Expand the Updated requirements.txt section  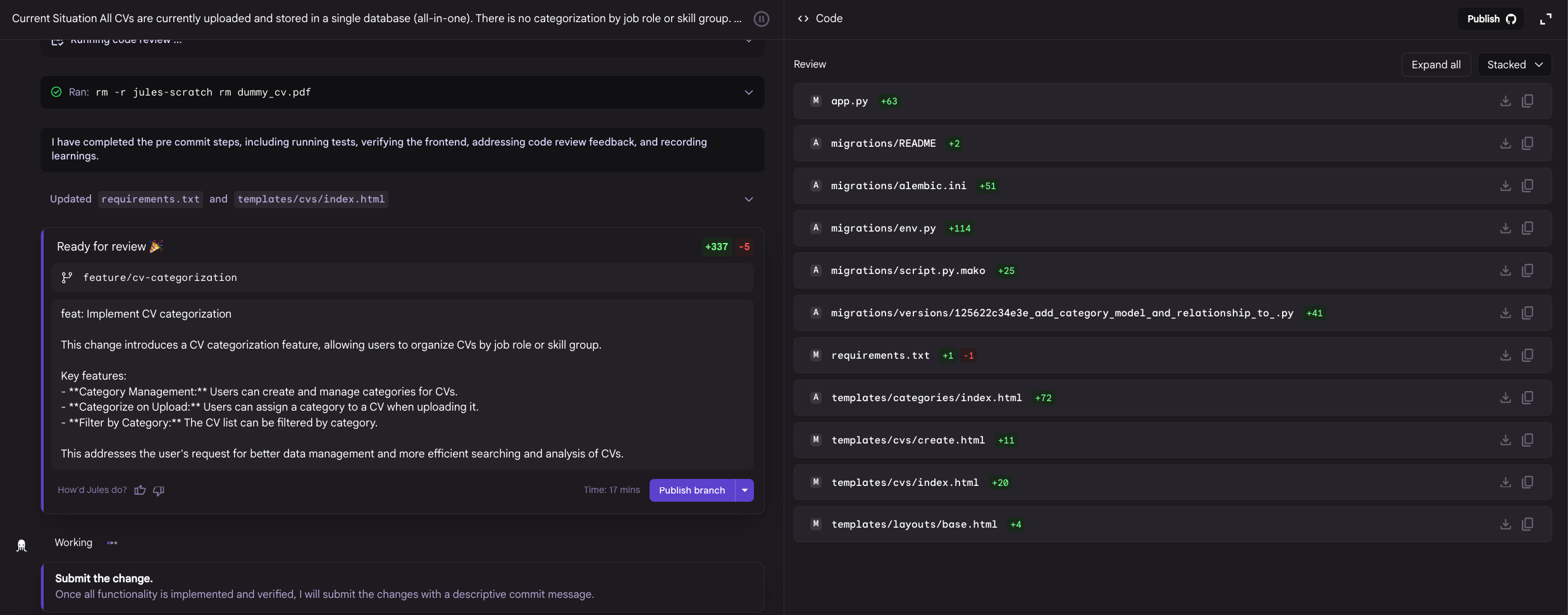[x=749, y=199]
